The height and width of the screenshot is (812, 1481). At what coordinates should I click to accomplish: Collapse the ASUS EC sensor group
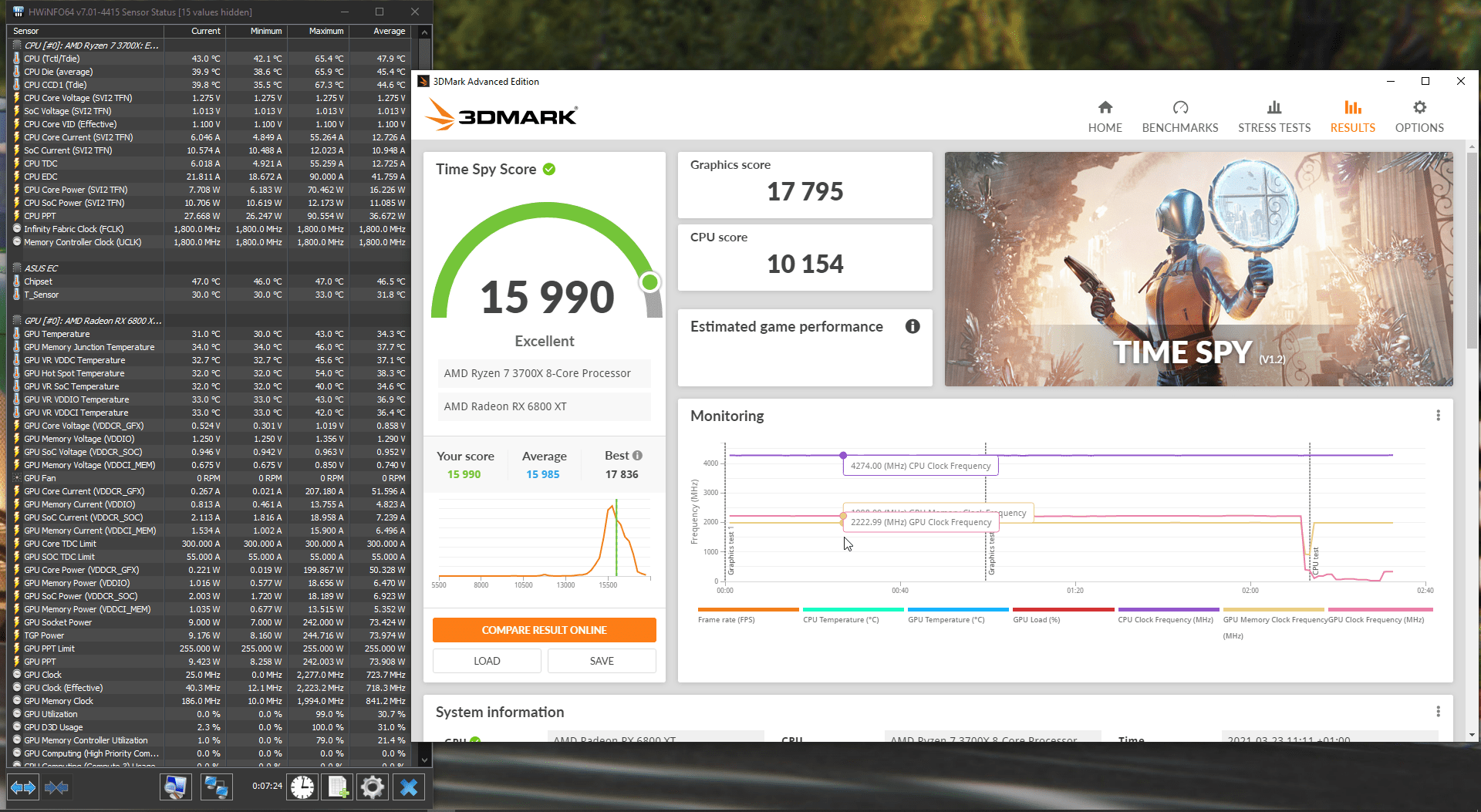[17, 268]
